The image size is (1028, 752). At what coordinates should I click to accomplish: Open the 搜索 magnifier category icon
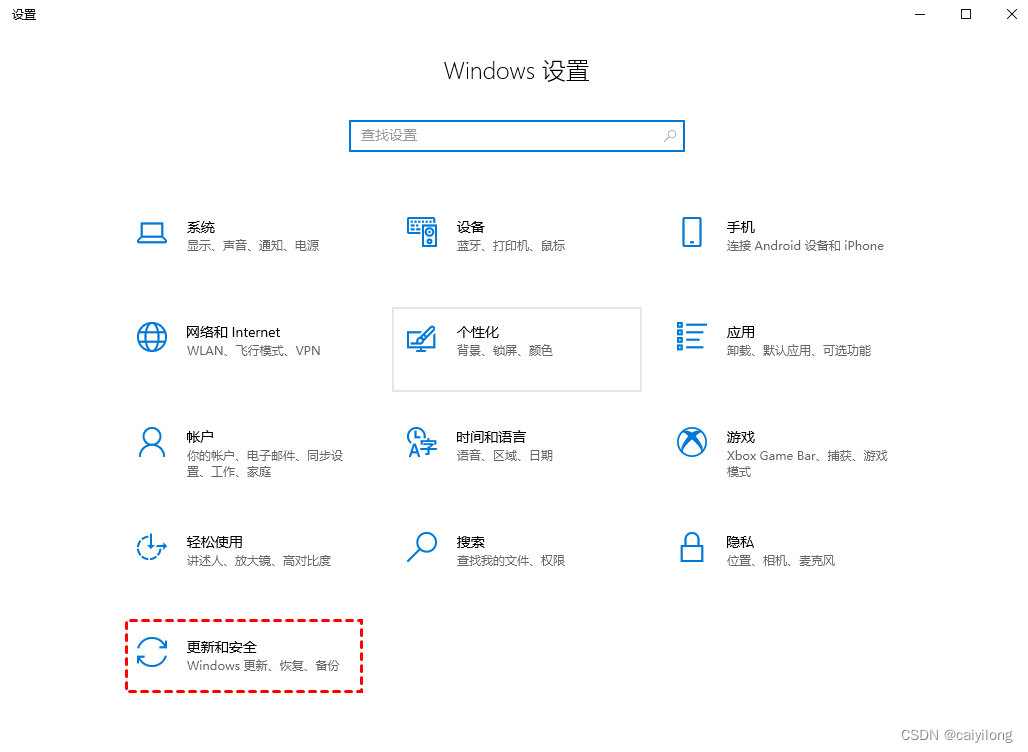click(422, 547)
